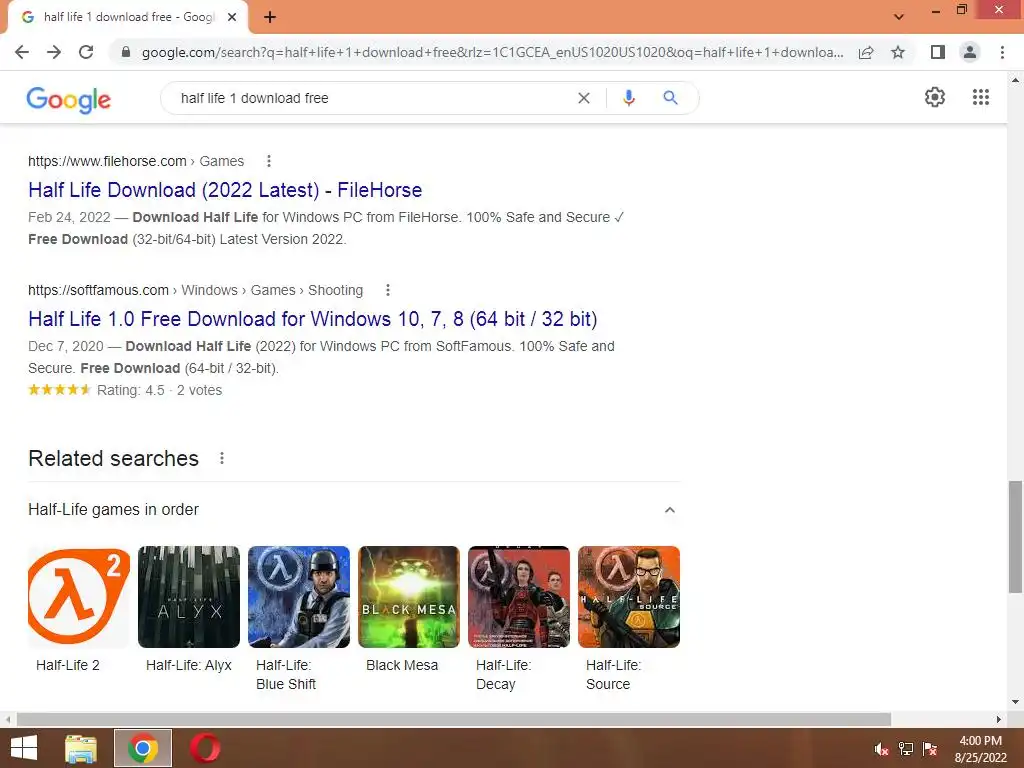Open the network tray icon
The height and width of the screenshot is (768, 1024).
(x=906, y=749)
